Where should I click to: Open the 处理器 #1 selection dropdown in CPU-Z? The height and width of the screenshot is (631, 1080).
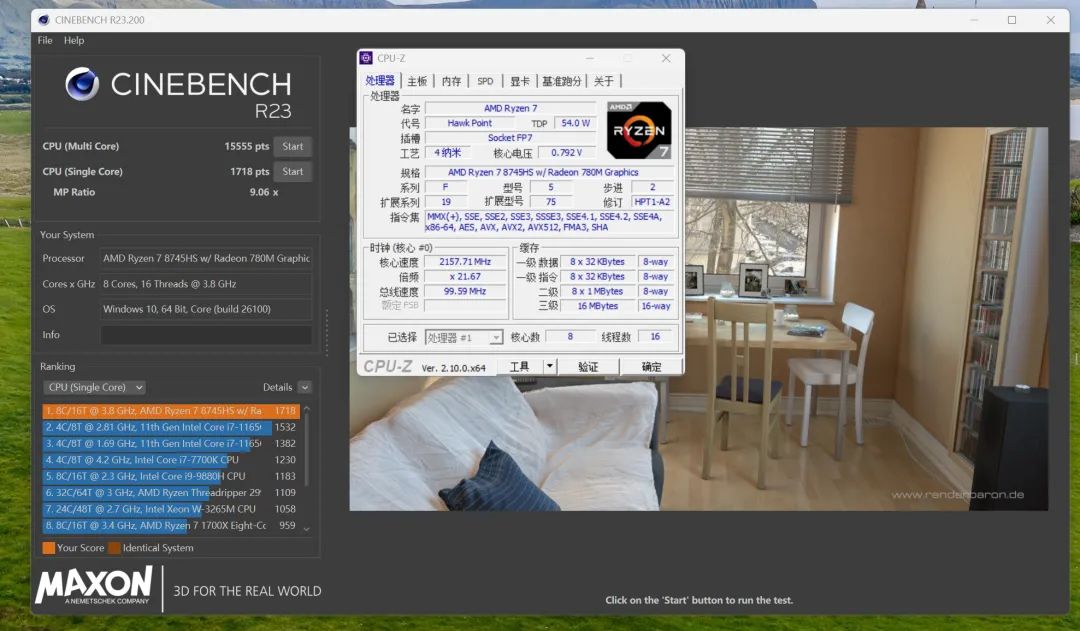tap(464, 338)
